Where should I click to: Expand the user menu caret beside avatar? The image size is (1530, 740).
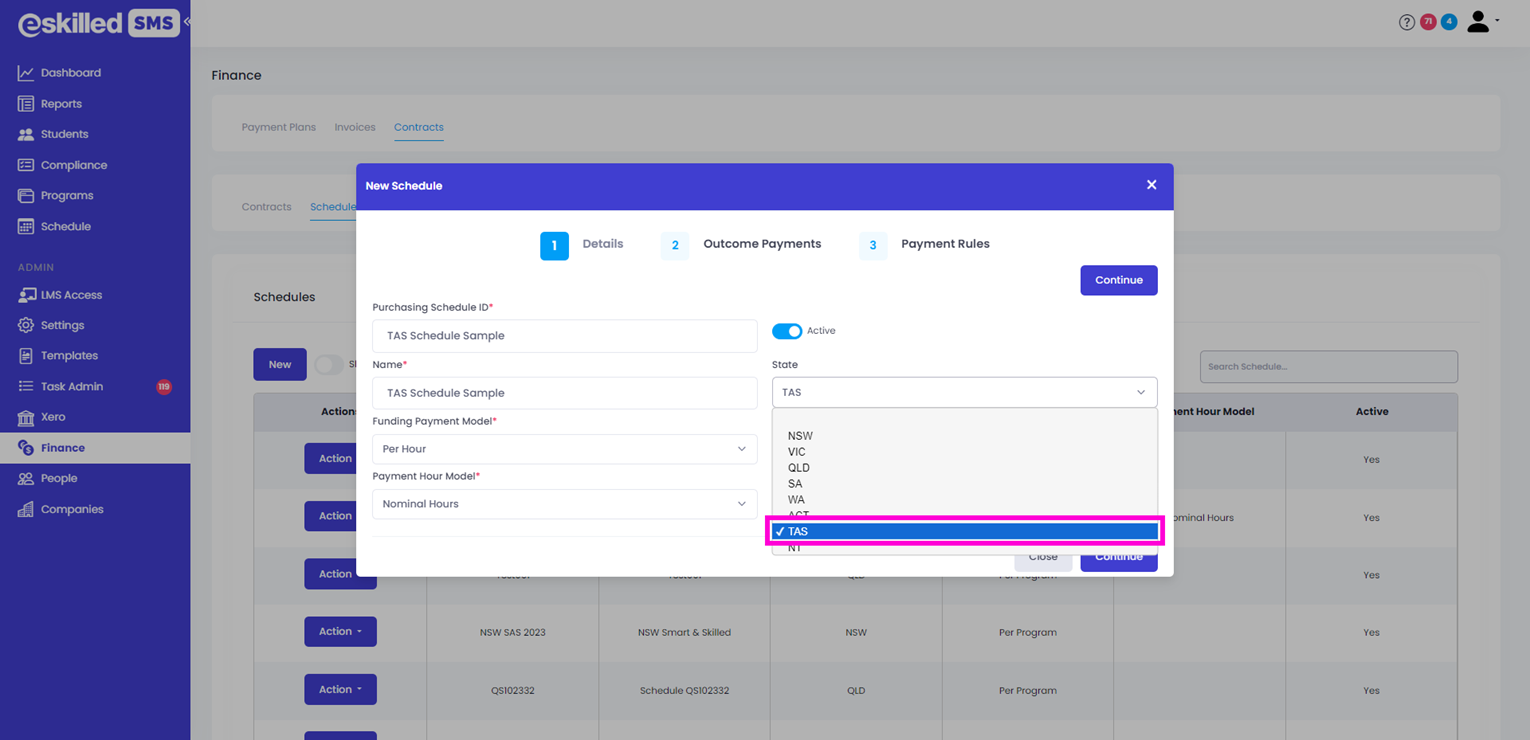tap(1497, 20)
